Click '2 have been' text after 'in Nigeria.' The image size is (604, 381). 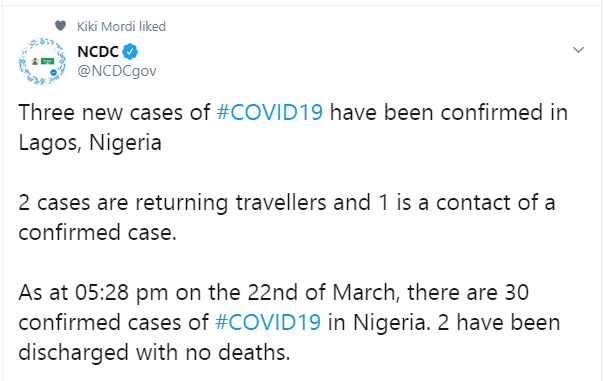[498, 322]
